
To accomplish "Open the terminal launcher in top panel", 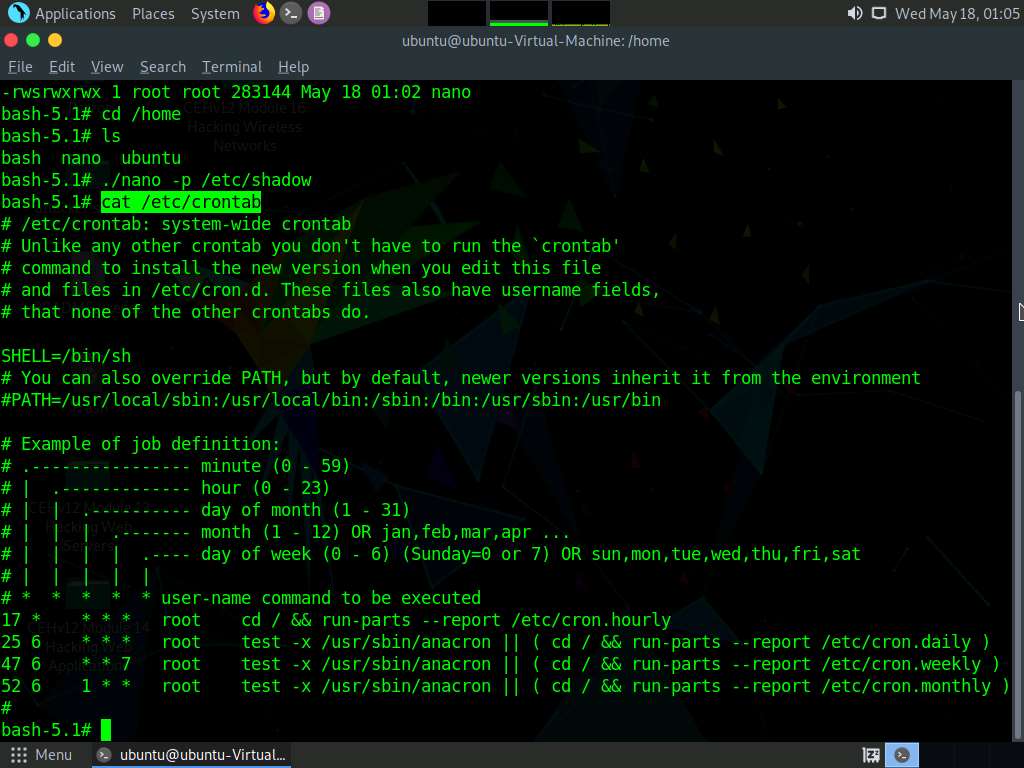I will 291,13.
